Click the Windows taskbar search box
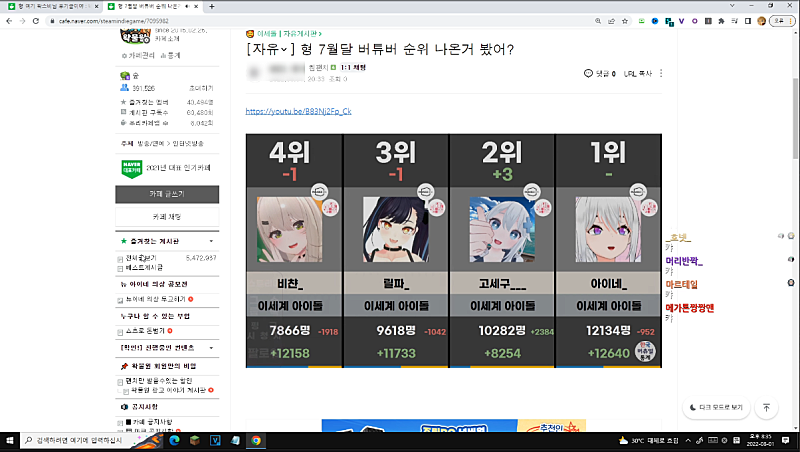800x452 pixels. pos(77,440)
